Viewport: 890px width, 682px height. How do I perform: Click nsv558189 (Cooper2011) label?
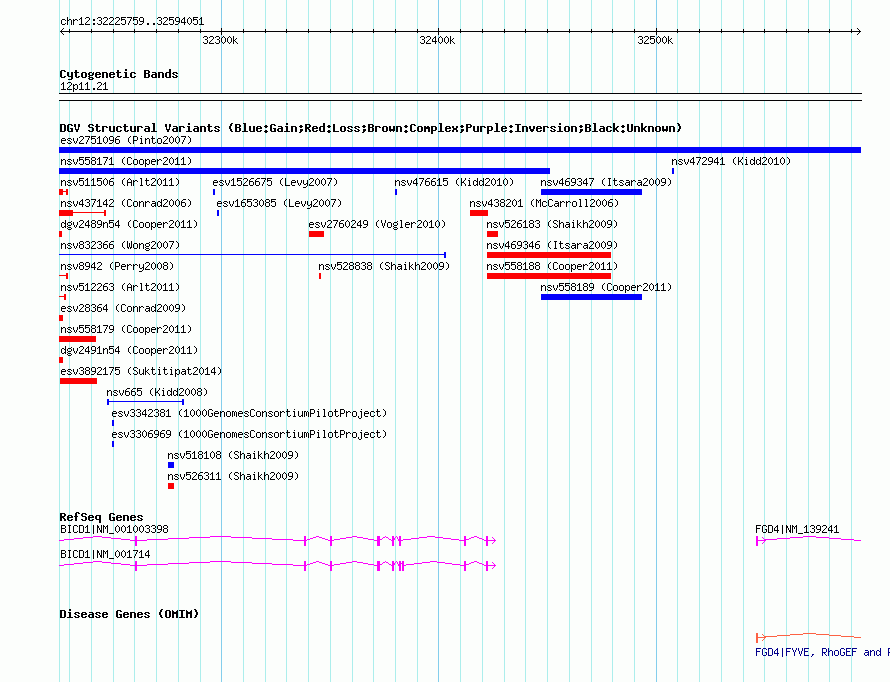click(606, 287)
